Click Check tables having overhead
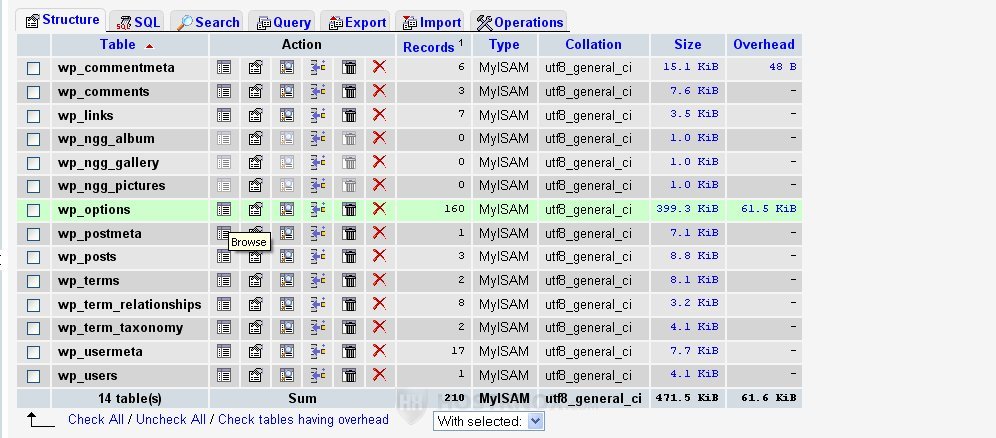The width and height of the screenshot is (996, 438). click(x=303, y=420)
